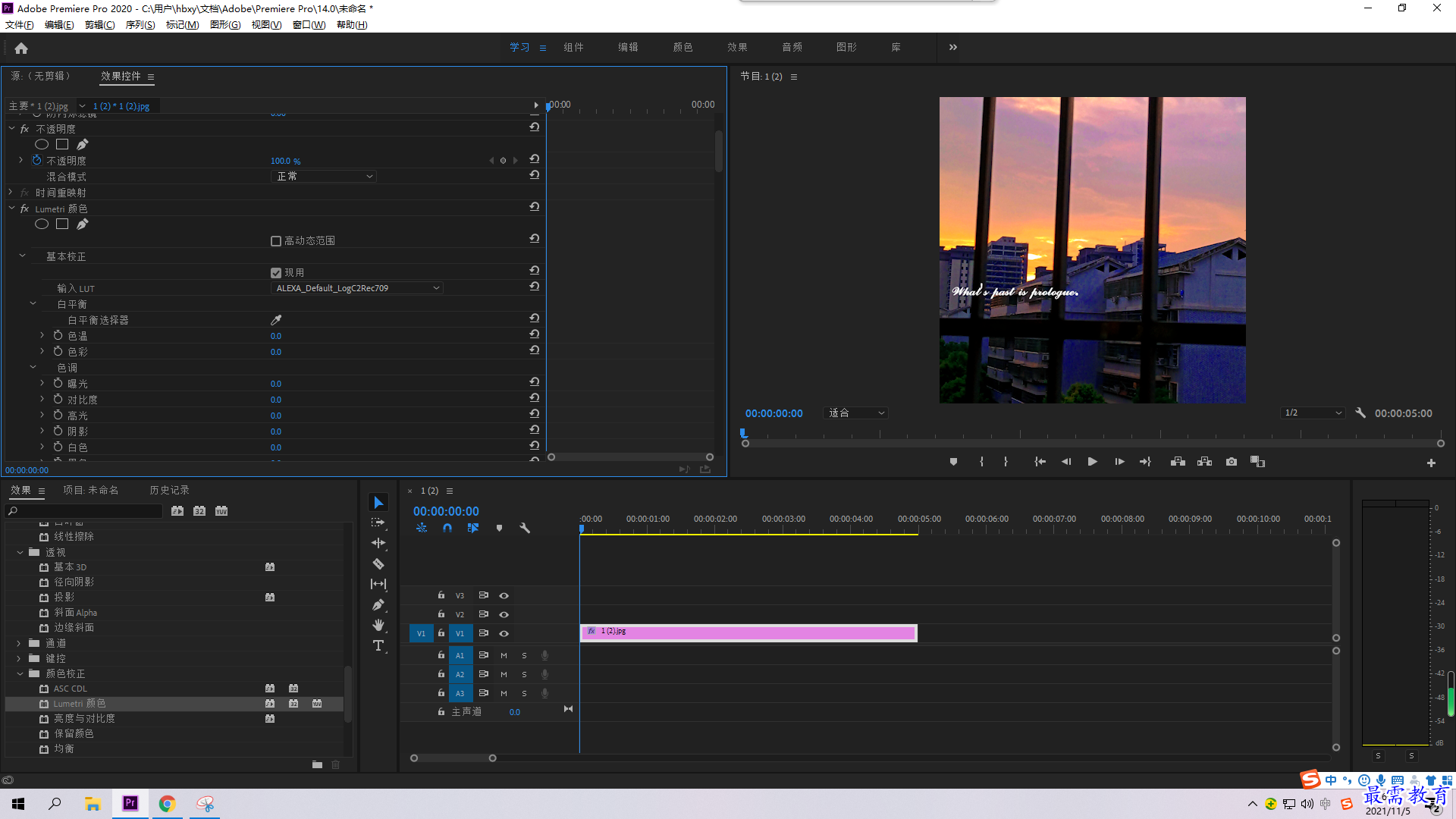Toggle V3 track output eye
Image resolution: width=1456 pixels, height=819 pixels.
click(x=504, y=596)
